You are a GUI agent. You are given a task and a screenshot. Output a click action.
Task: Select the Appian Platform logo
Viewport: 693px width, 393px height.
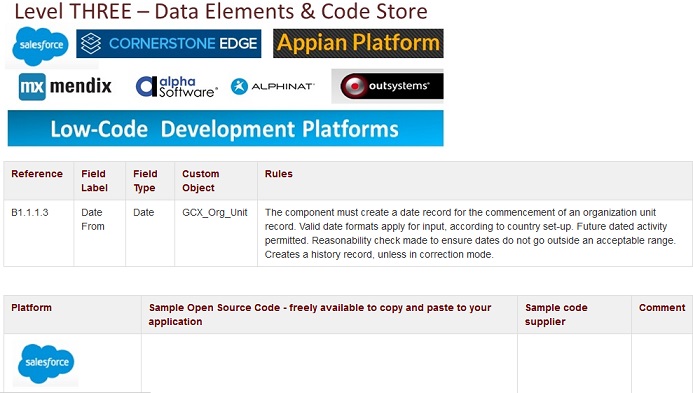pyautogui.click(x=358, y=43)
